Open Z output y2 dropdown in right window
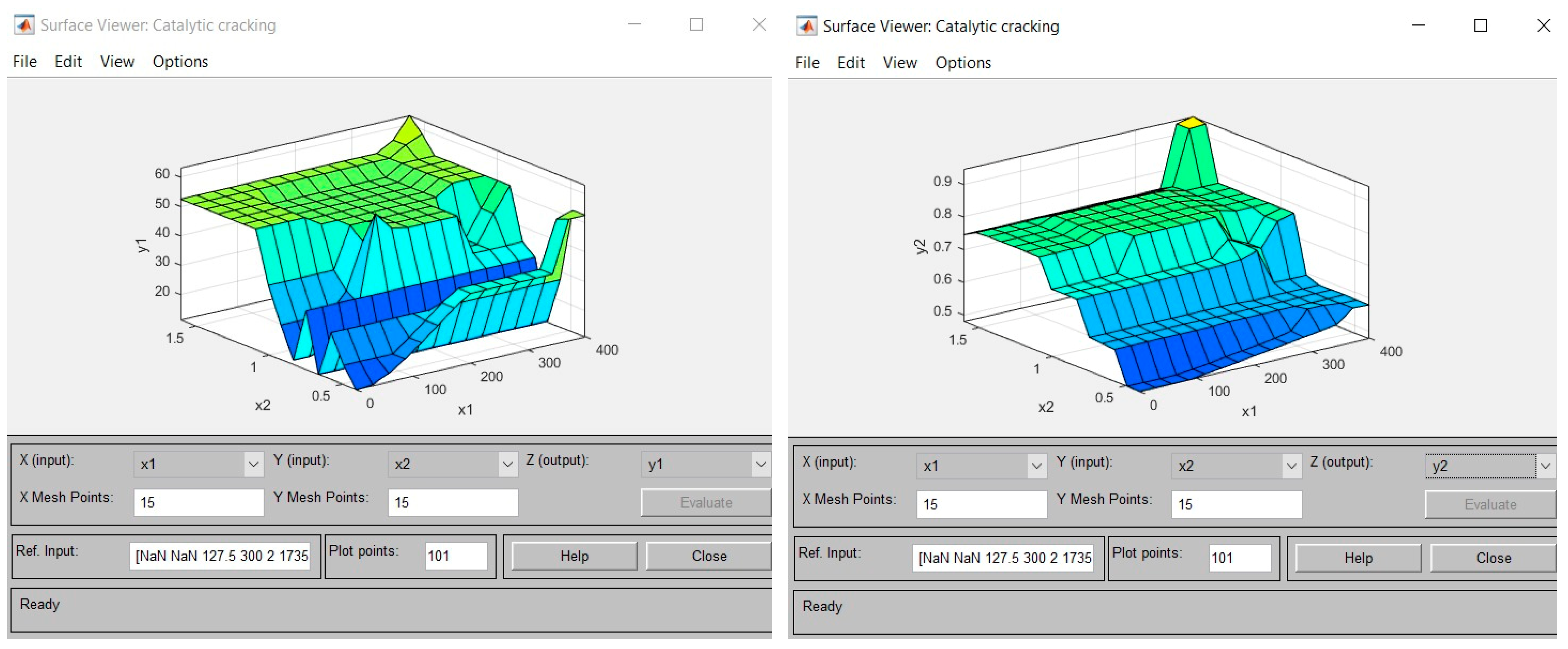The height and width of the screenshot is (649, 1568). (x=1545, y=467)
